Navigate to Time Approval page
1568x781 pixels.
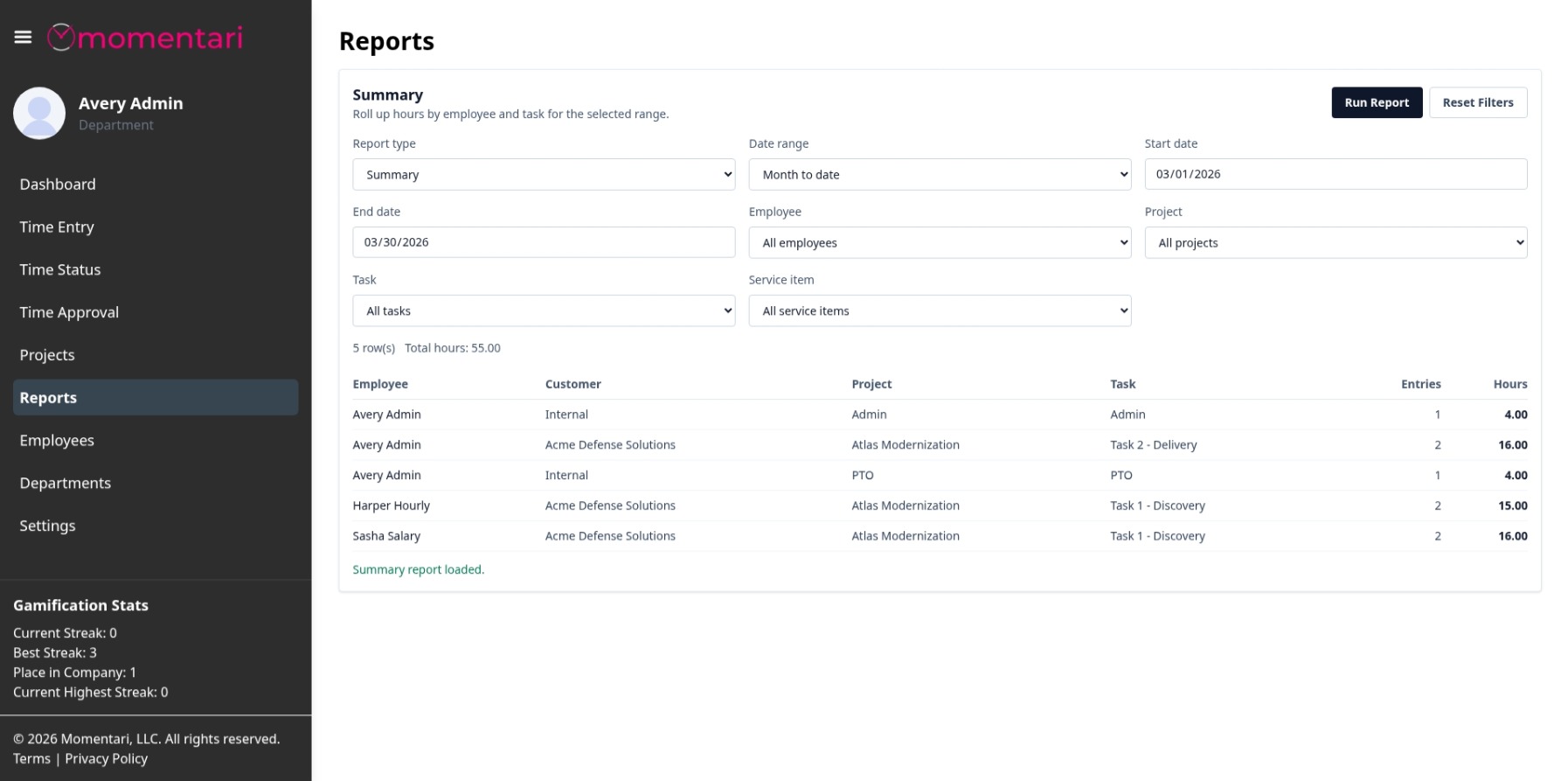[69, 312]
